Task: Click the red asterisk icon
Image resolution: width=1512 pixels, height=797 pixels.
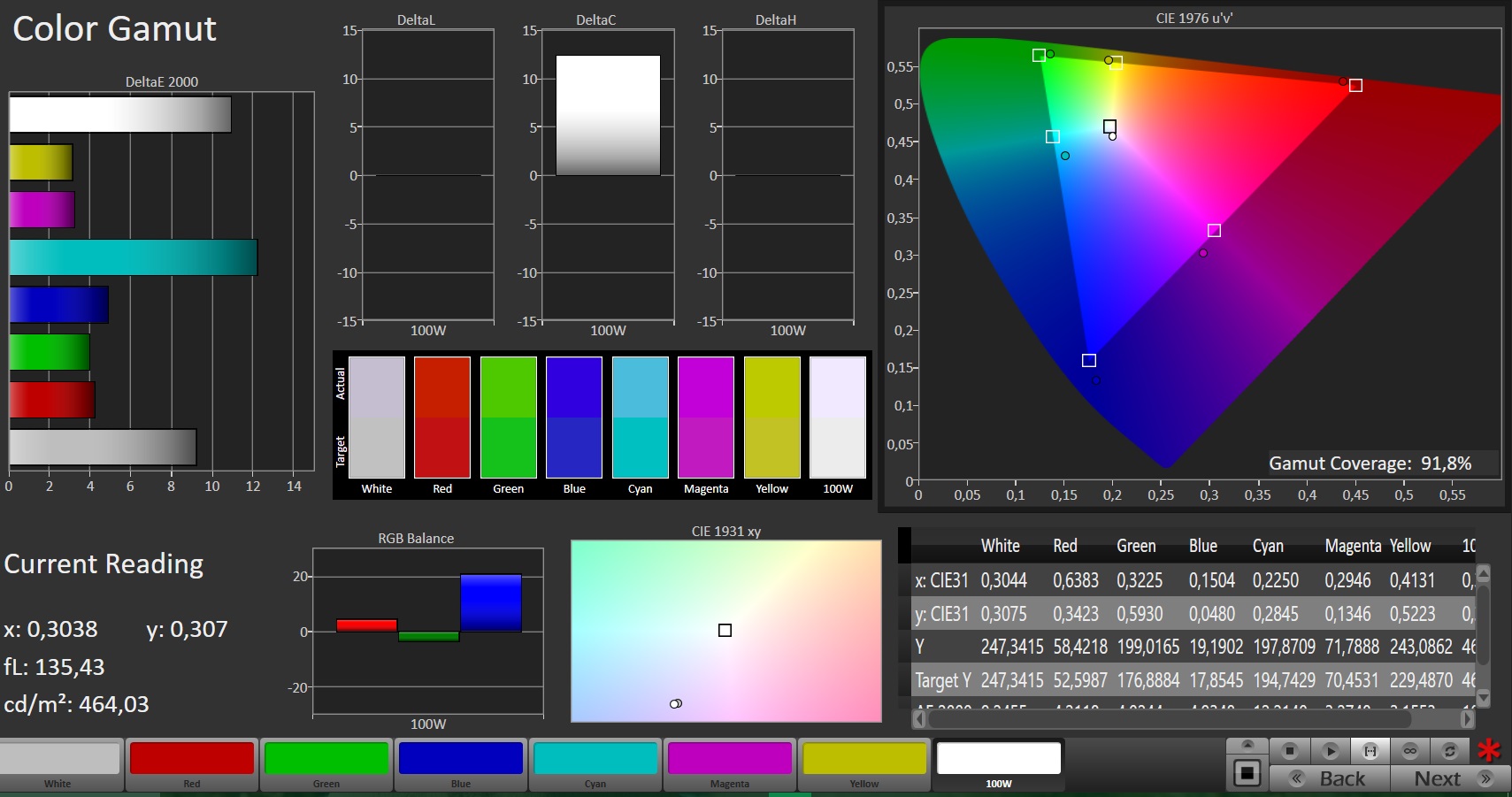Action: tap(1489, 750)
